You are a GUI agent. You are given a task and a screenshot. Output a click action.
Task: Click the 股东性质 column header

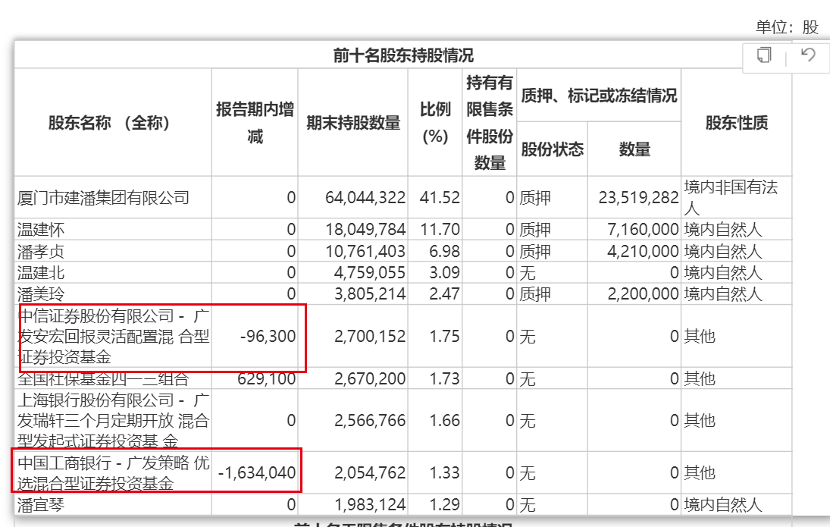[736, 123]
